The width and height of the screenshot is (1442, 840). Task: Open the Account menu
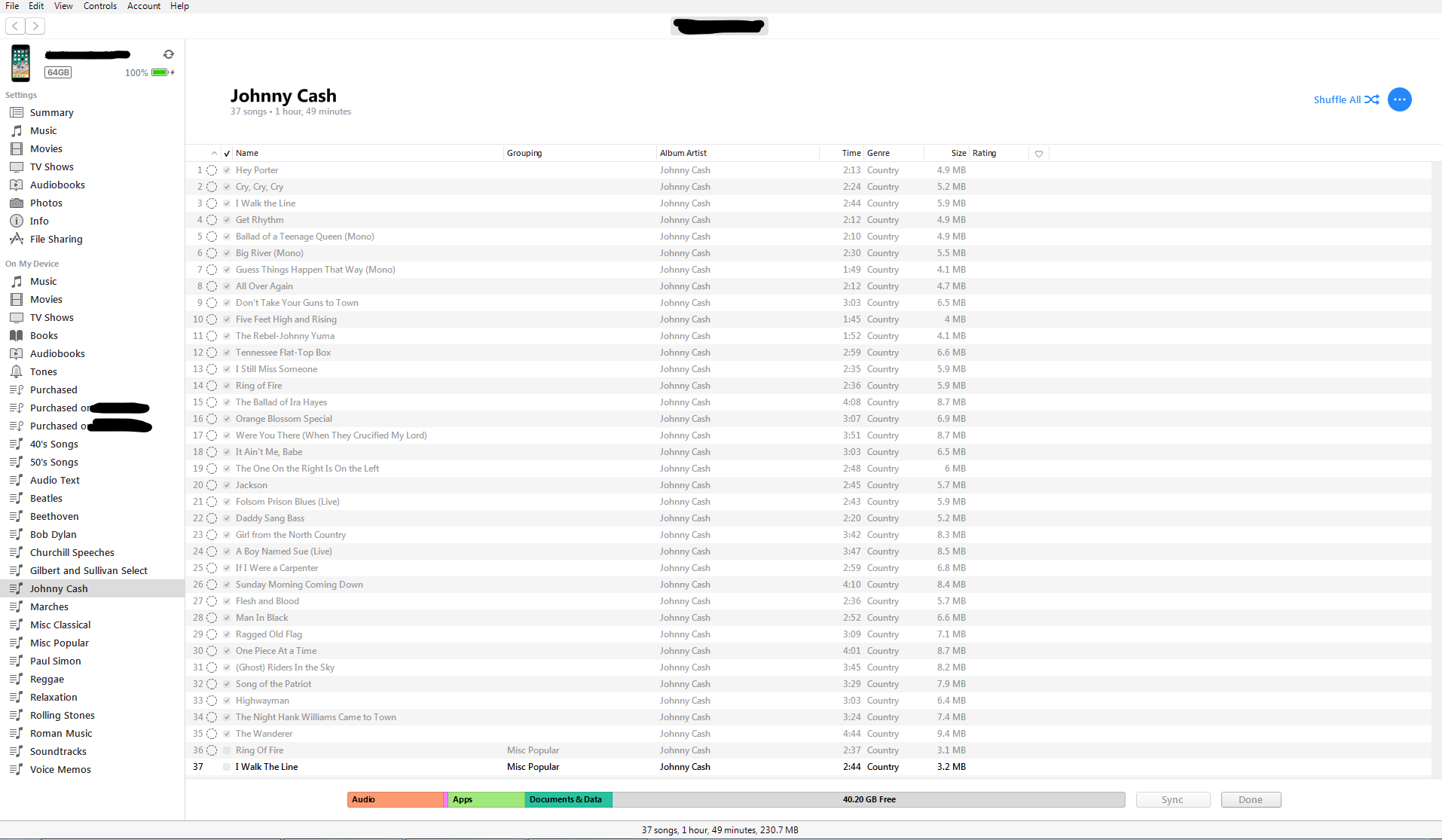coord(144,6)
